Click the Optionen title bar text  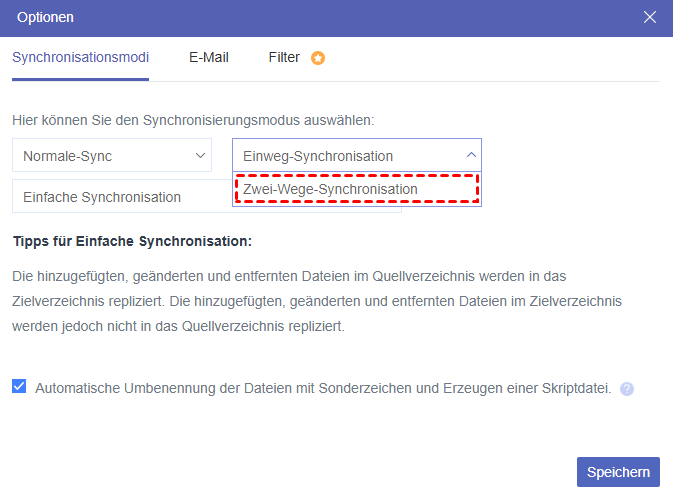tap(45, 17)
